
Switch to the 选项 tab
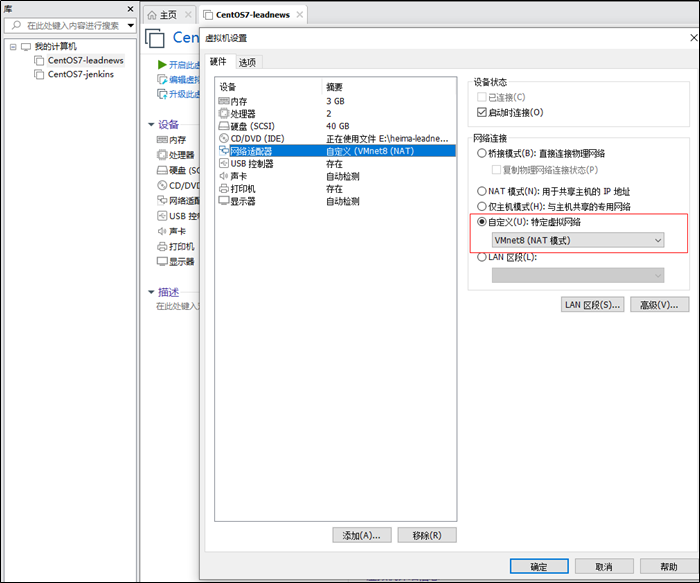tap(247, 62)
